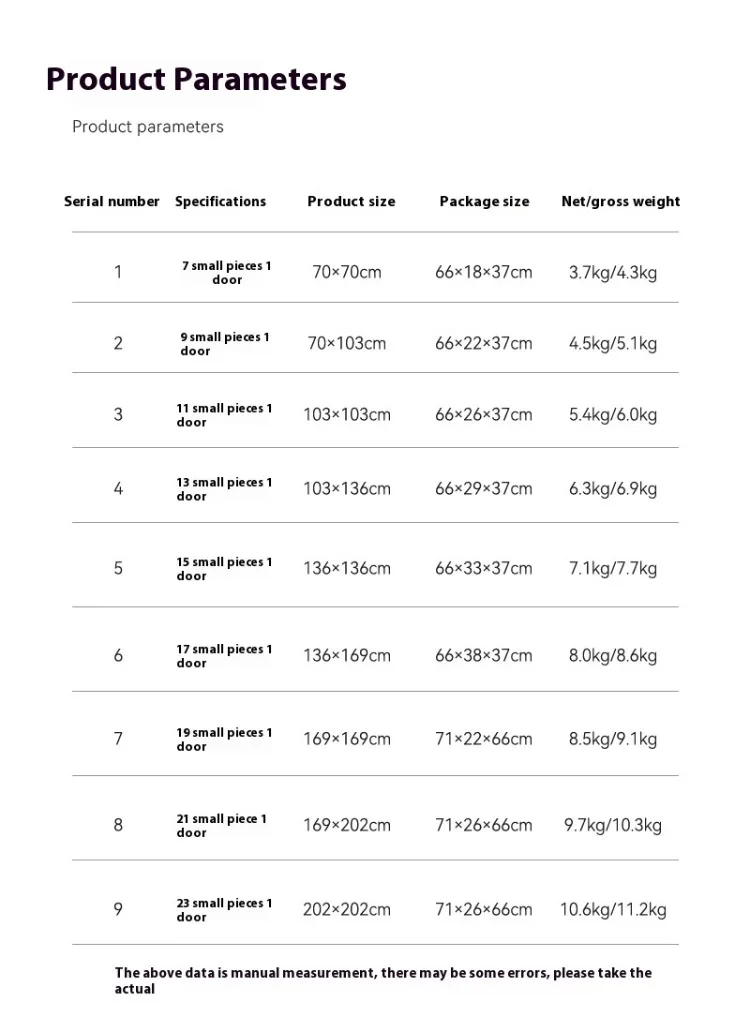Click the Net/gross weight column header
Image resolution: width=750 pixels, height=1017 pixels.
pos(620,201)
